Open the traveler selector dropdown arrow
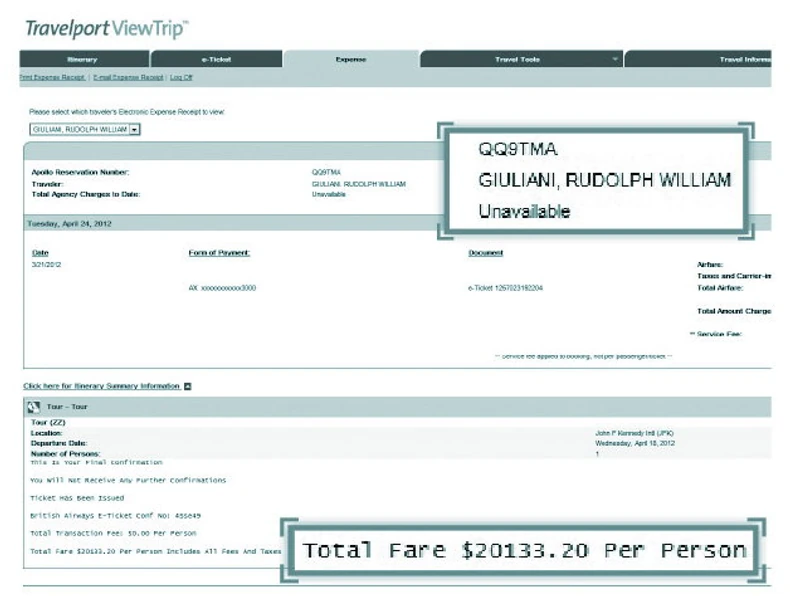 (x=135, y=130)
